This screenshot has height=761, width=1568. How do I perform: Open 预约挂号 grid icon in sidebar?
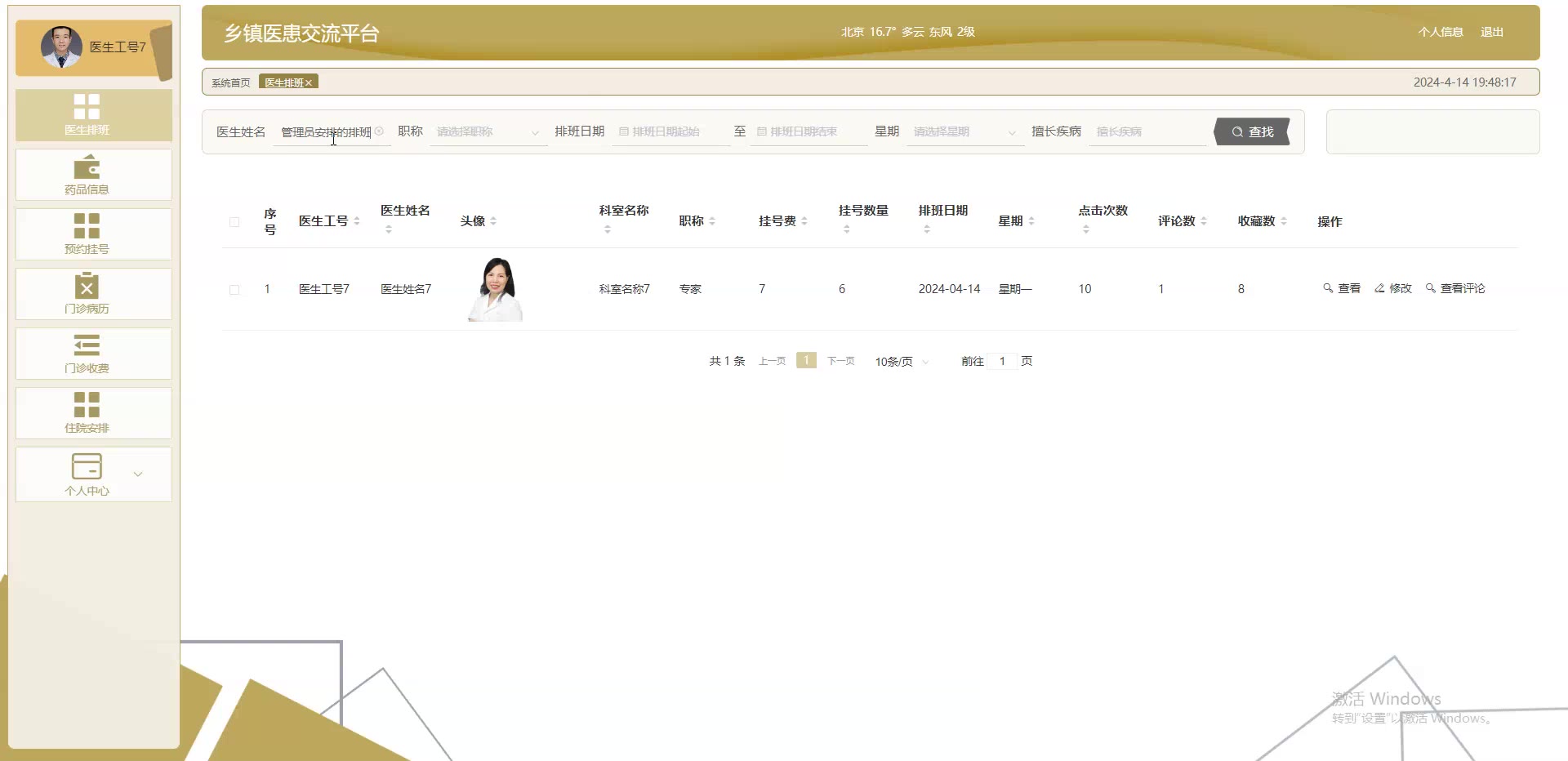[87, 226]
